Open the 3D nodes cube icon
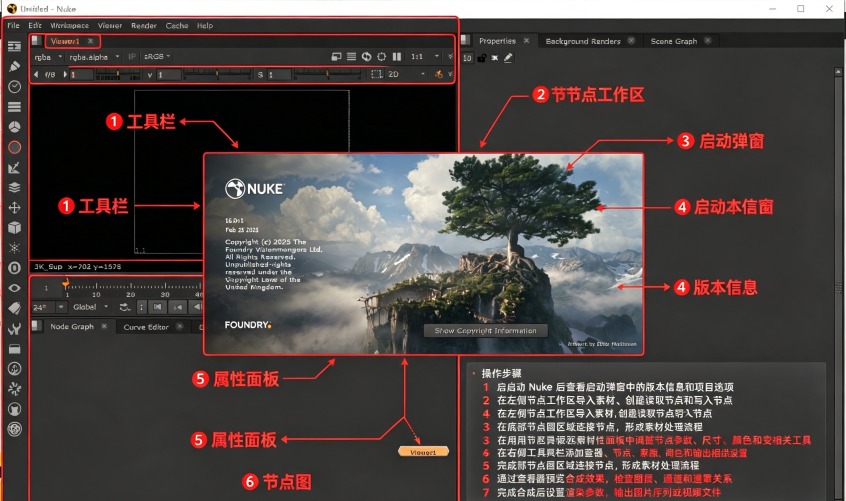The width and height of the screenshot is (846, 501). 15,228
